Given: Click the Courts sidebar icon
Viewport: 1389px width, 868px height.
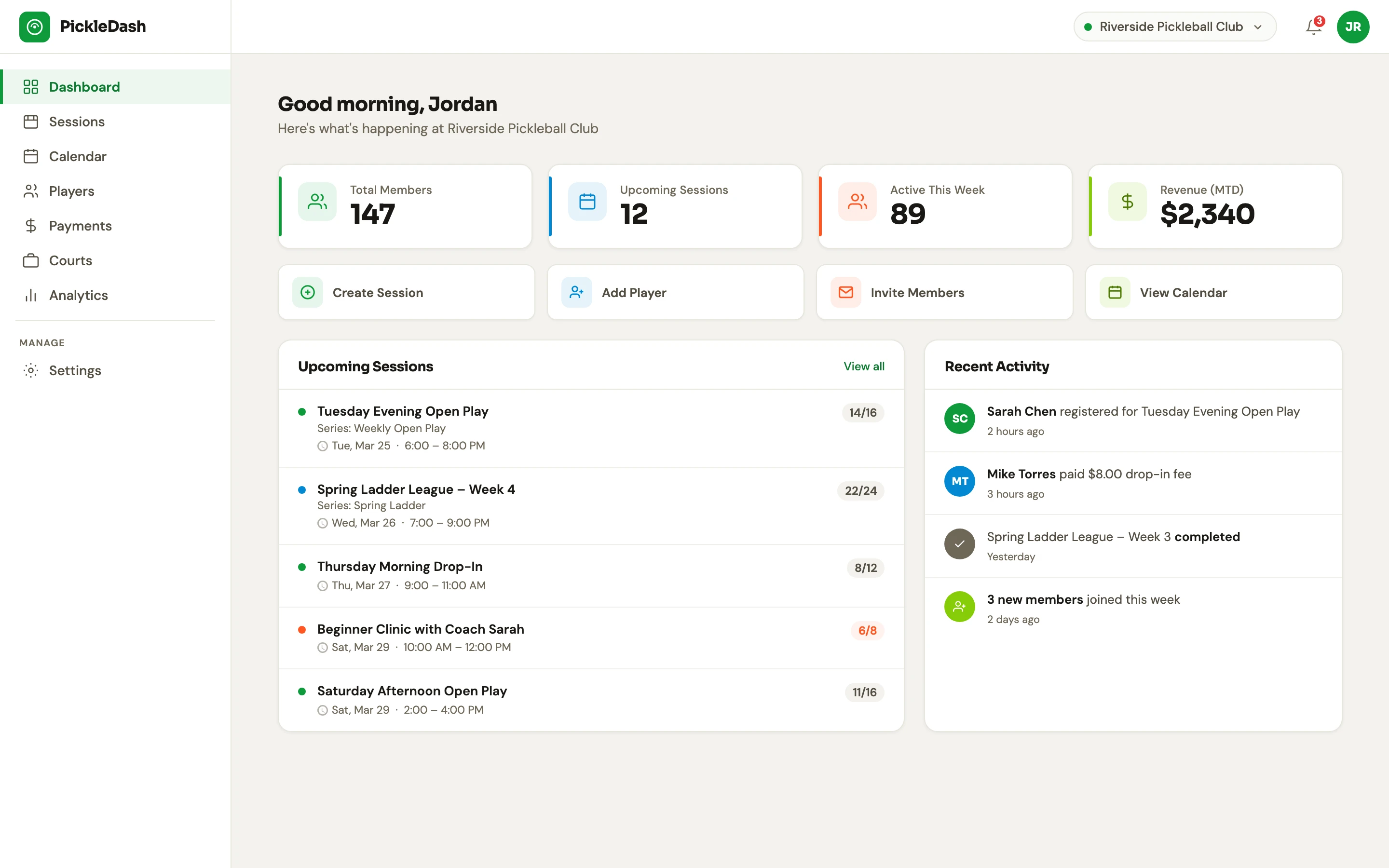Looking at the screenshot, I should [x=31, y=260].
